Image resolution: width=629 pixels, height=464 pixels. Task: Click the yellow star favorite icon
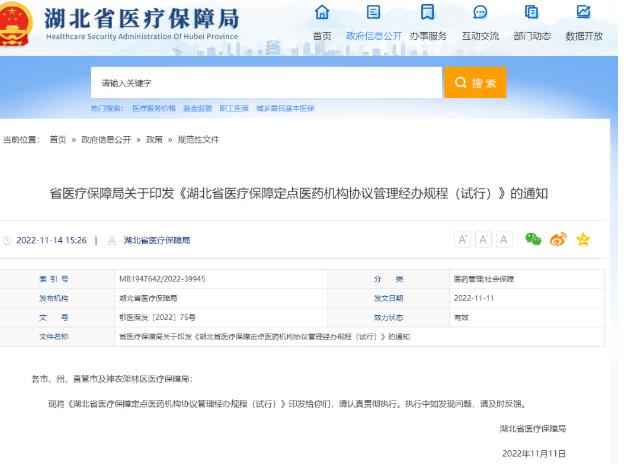click(x=583, y=239)
